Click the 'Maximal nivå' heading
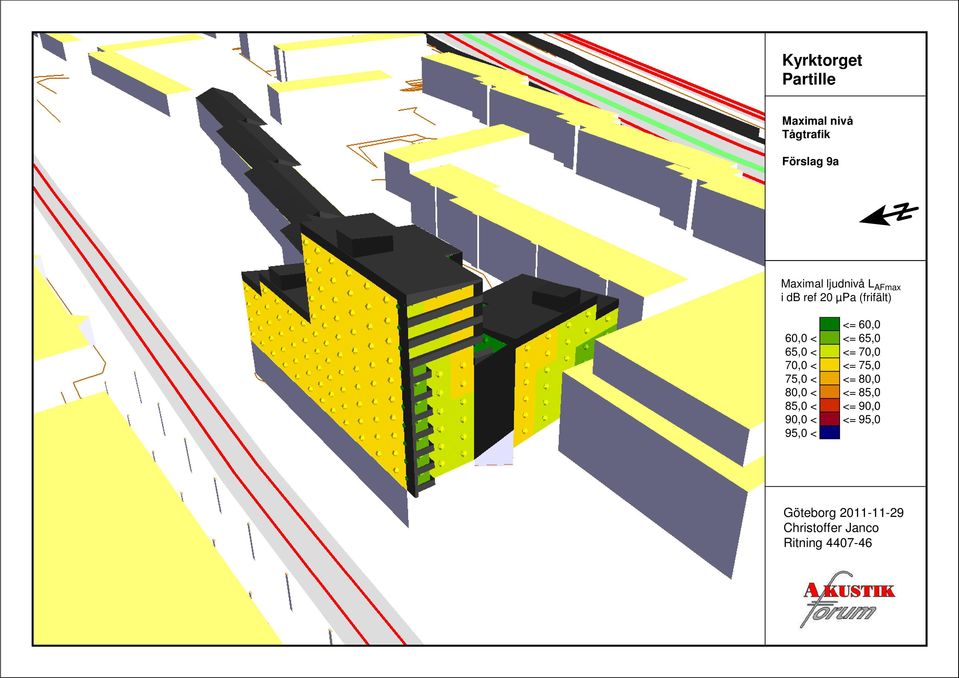959x678 pixels. click(x=818, y=121)
